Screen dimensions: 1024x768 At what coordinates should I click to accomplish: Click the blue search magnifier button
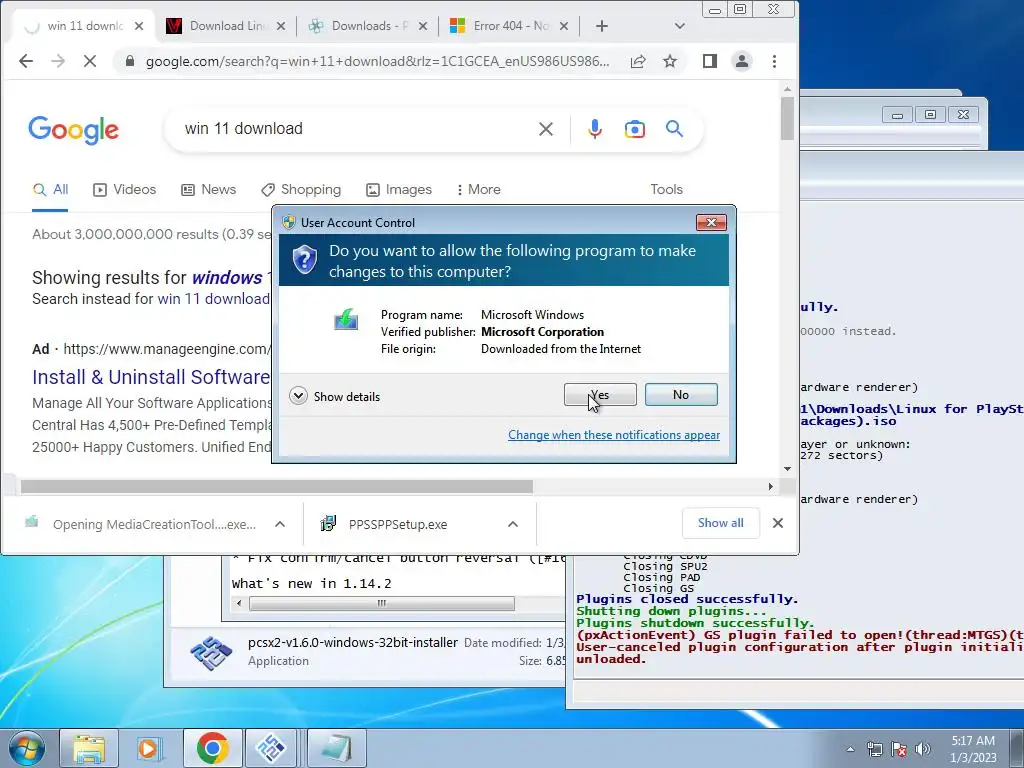point(675,129)
